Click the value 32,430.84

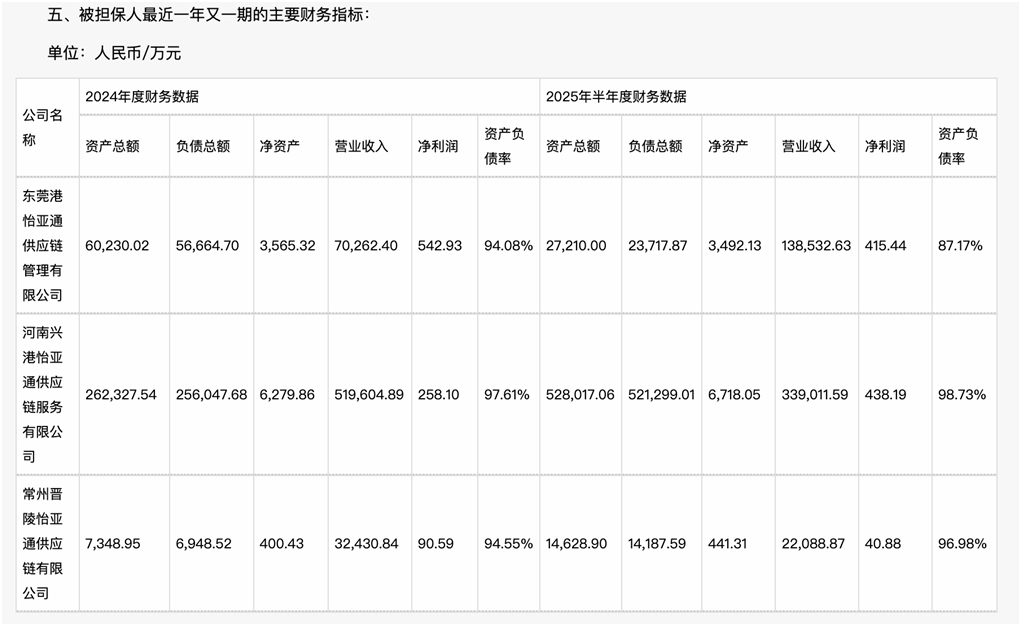tap(366, 543)
